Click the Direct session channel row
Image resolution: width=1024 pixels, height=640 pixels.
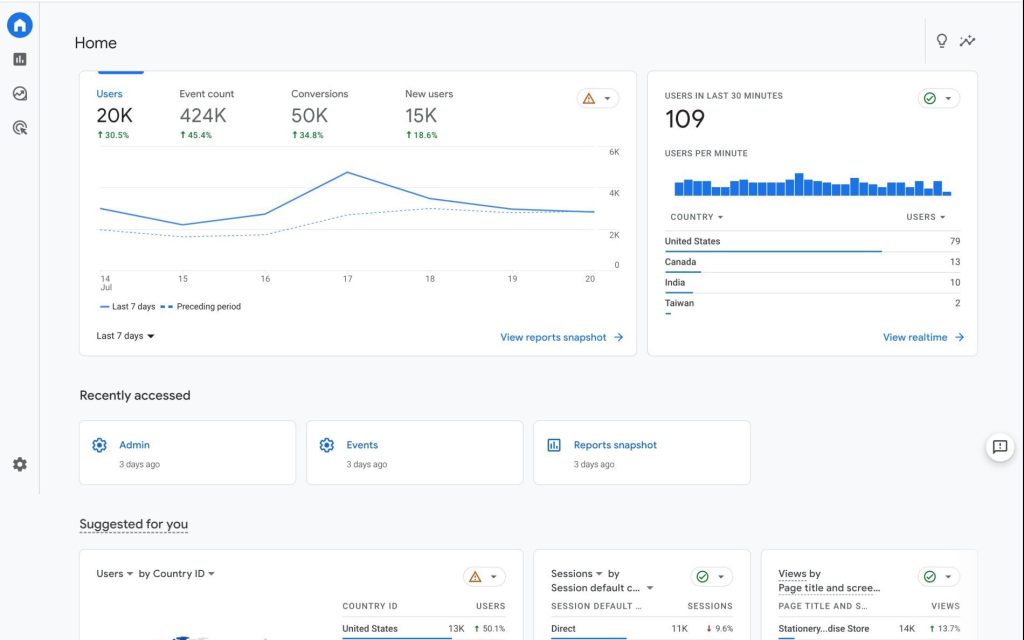pyautogui.click(x=641, y=629)
